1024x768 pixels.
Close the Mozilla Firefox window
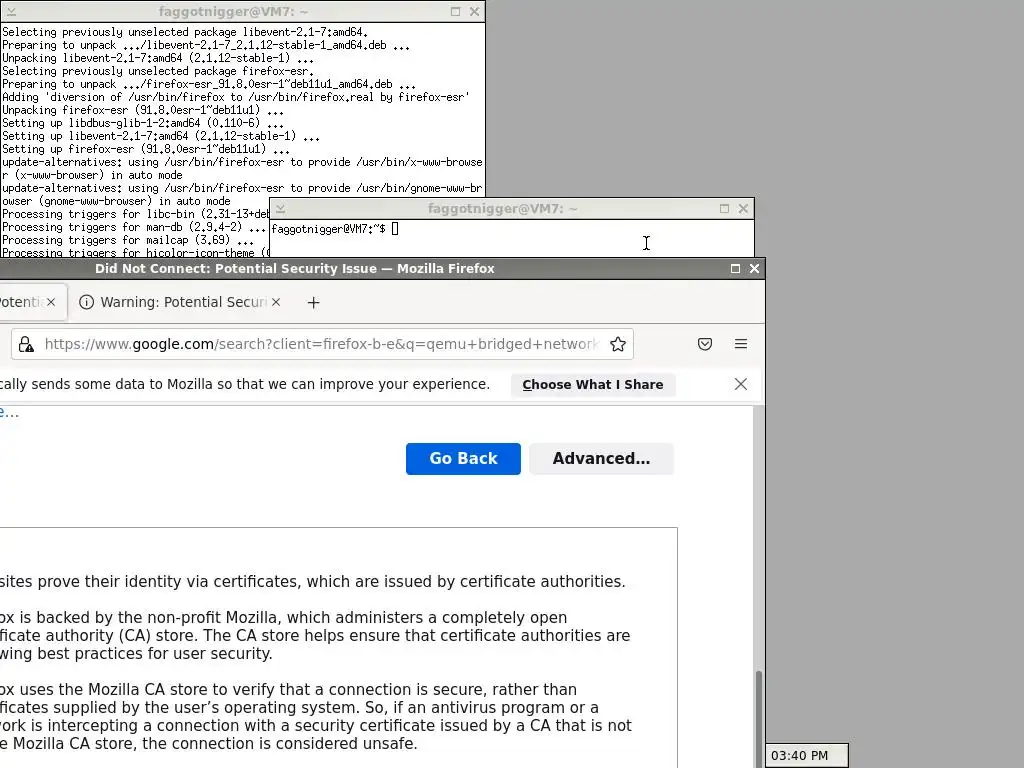click(x=754, y=268)
